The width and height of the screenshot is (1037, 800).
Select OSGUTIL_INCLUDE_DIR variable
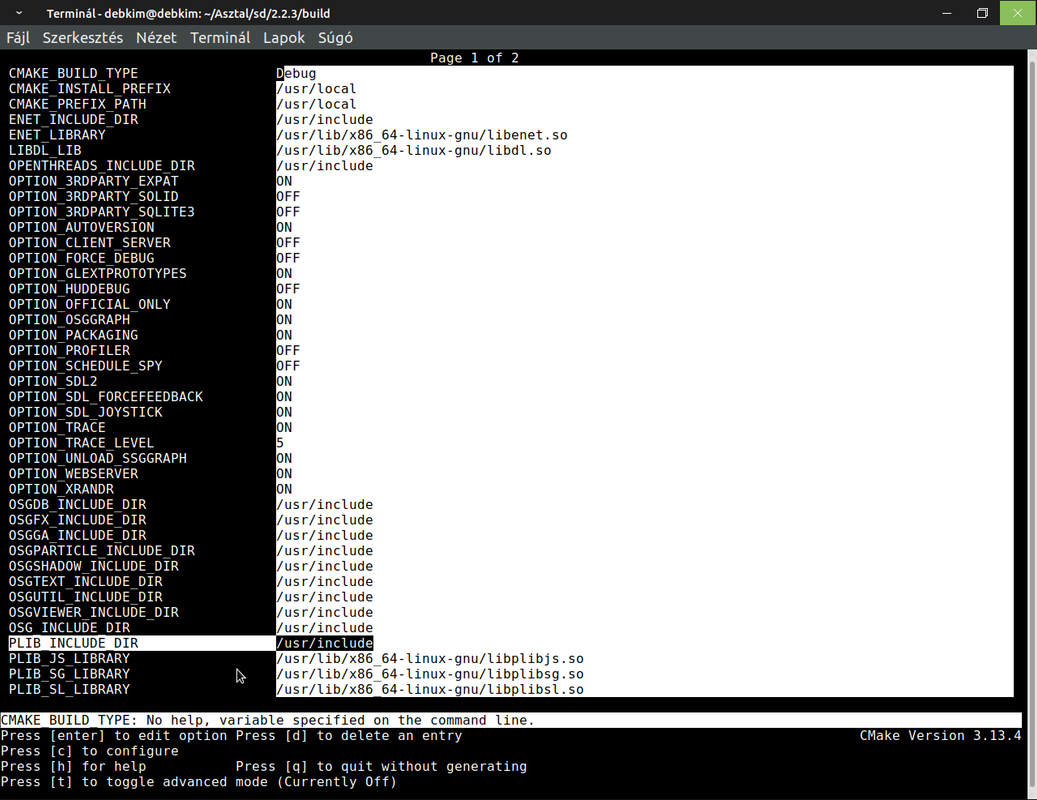click(x=85, y=597)
